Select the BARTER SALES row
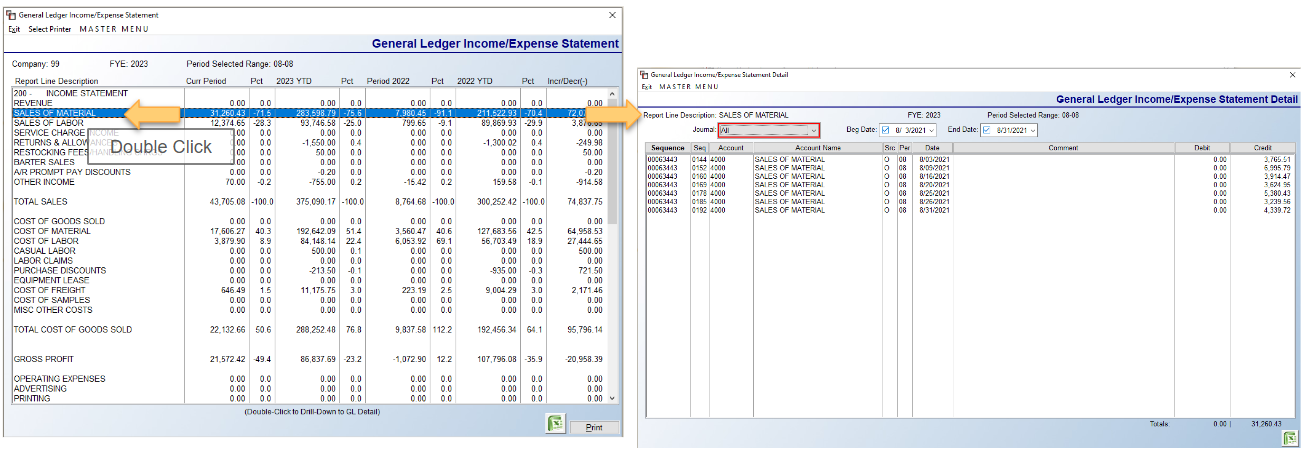This screenshot has width=1304, height=453. coord(310,162)
